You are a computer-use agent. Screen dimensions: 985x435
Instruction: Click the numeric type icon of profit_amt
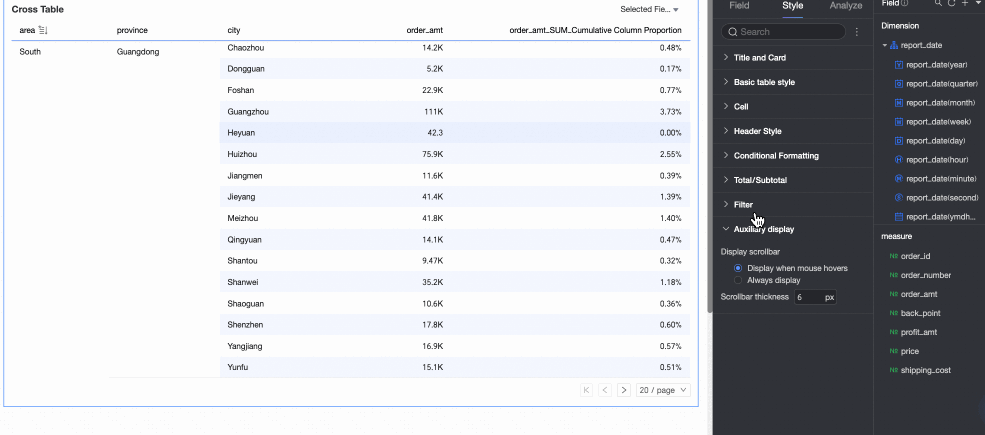893,332
